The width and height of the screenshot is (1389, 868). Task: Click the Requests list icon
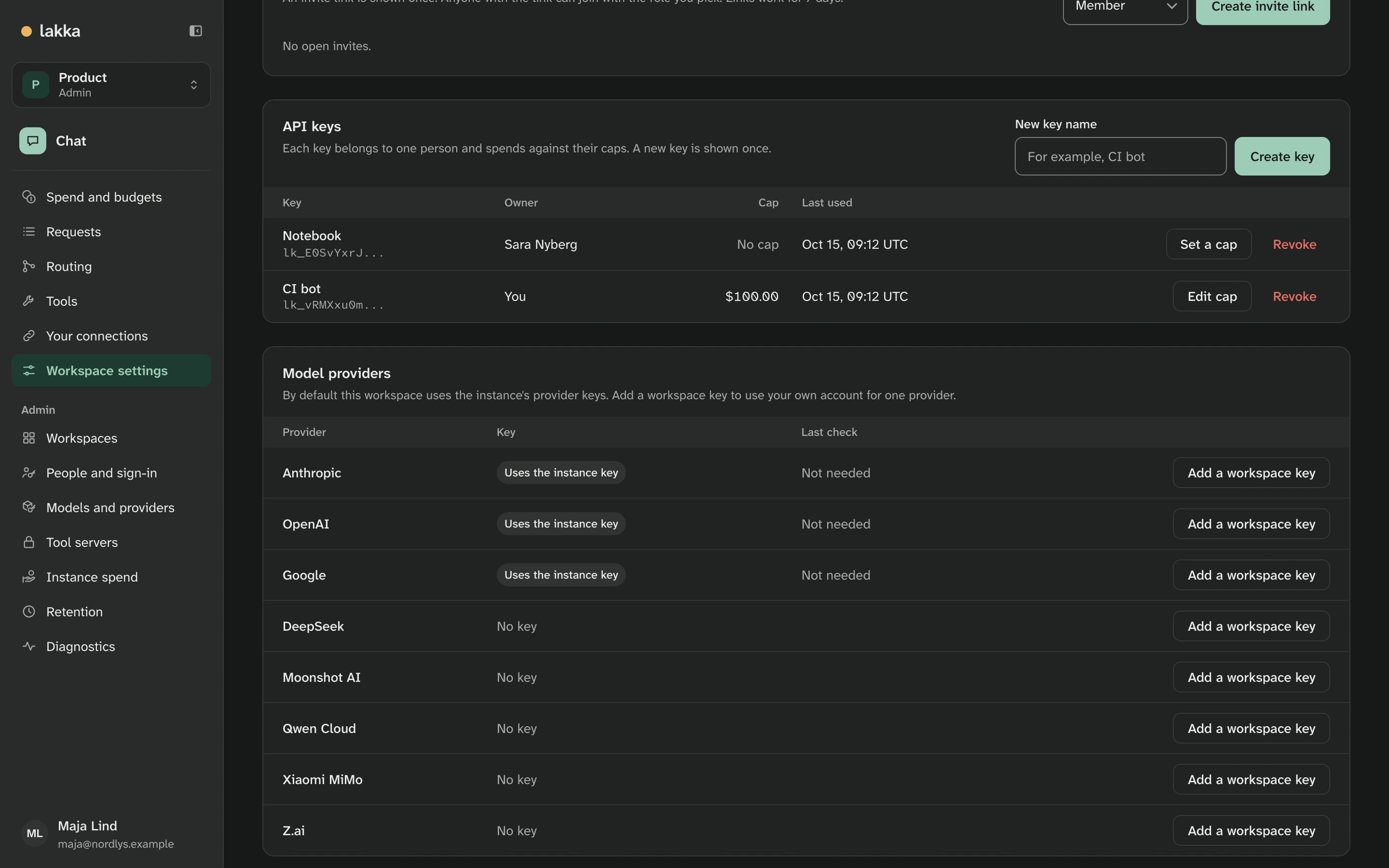coord(29,232)
